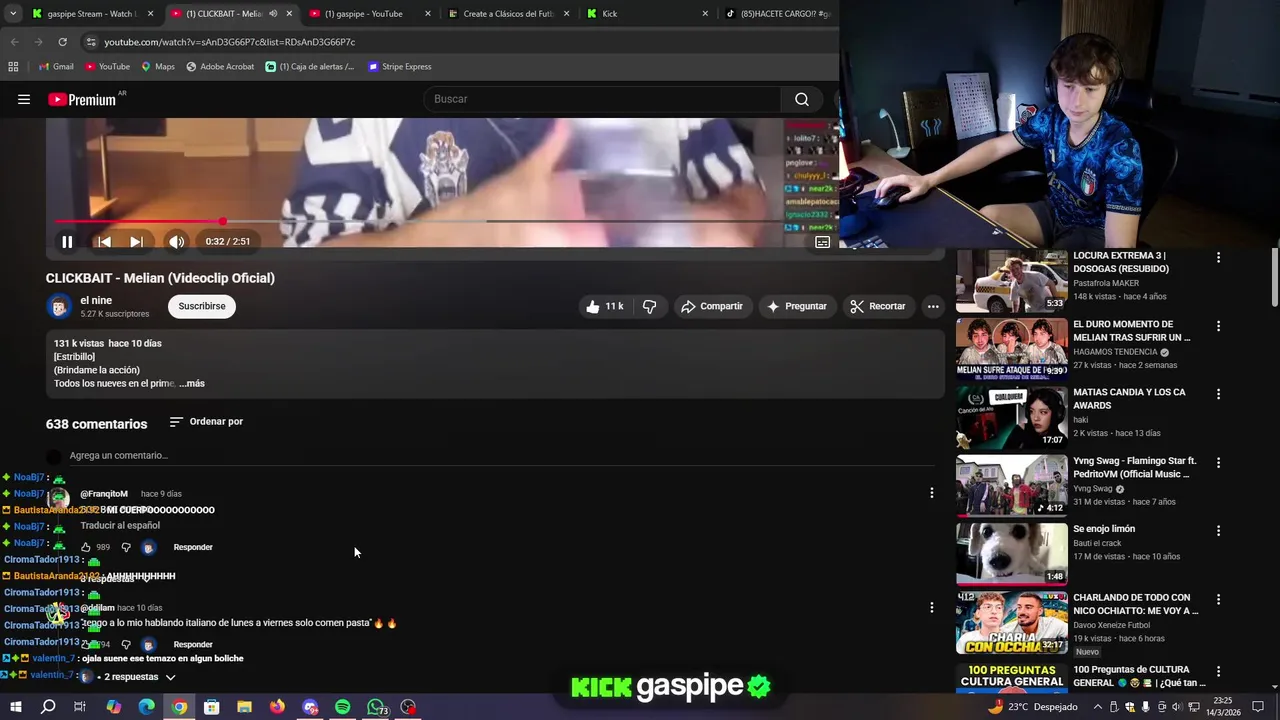Skip to previous video in player
This screenshot has width=1280, height=720.
click(104, 241)
